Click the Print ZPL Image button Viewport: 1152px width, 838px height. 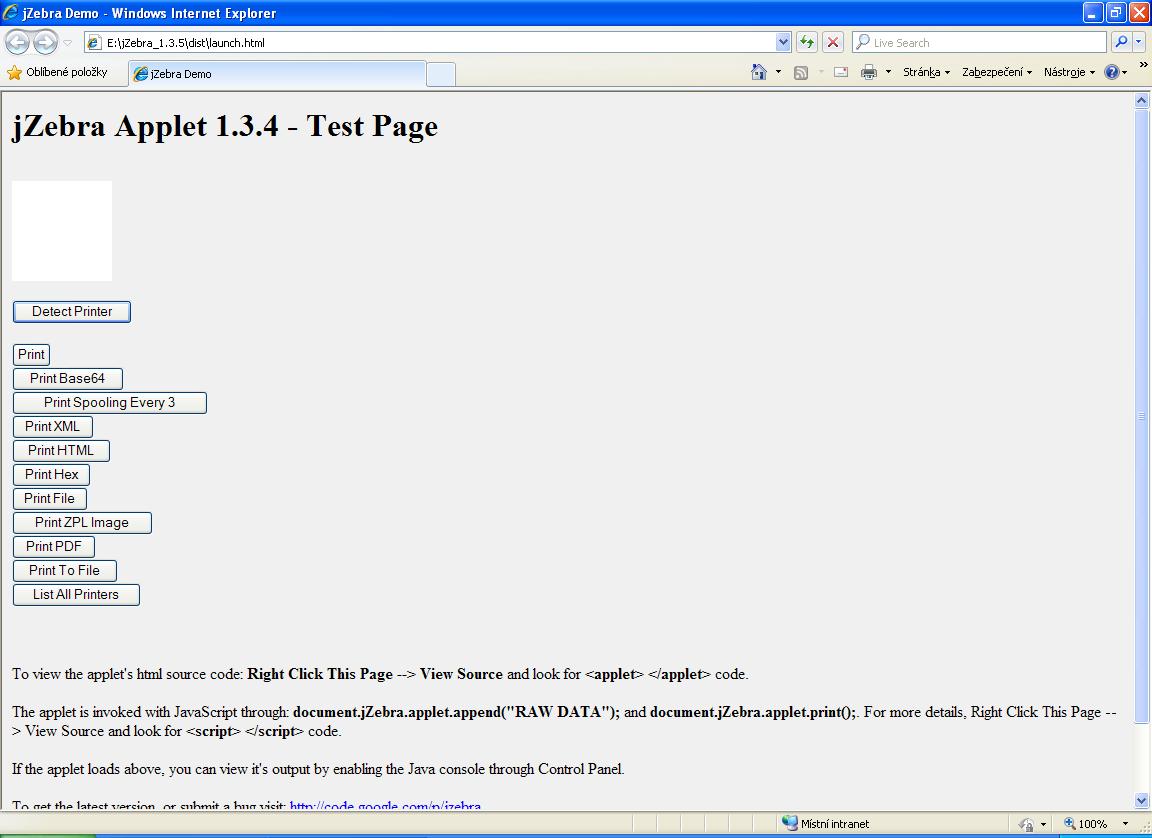pos(82,523)
